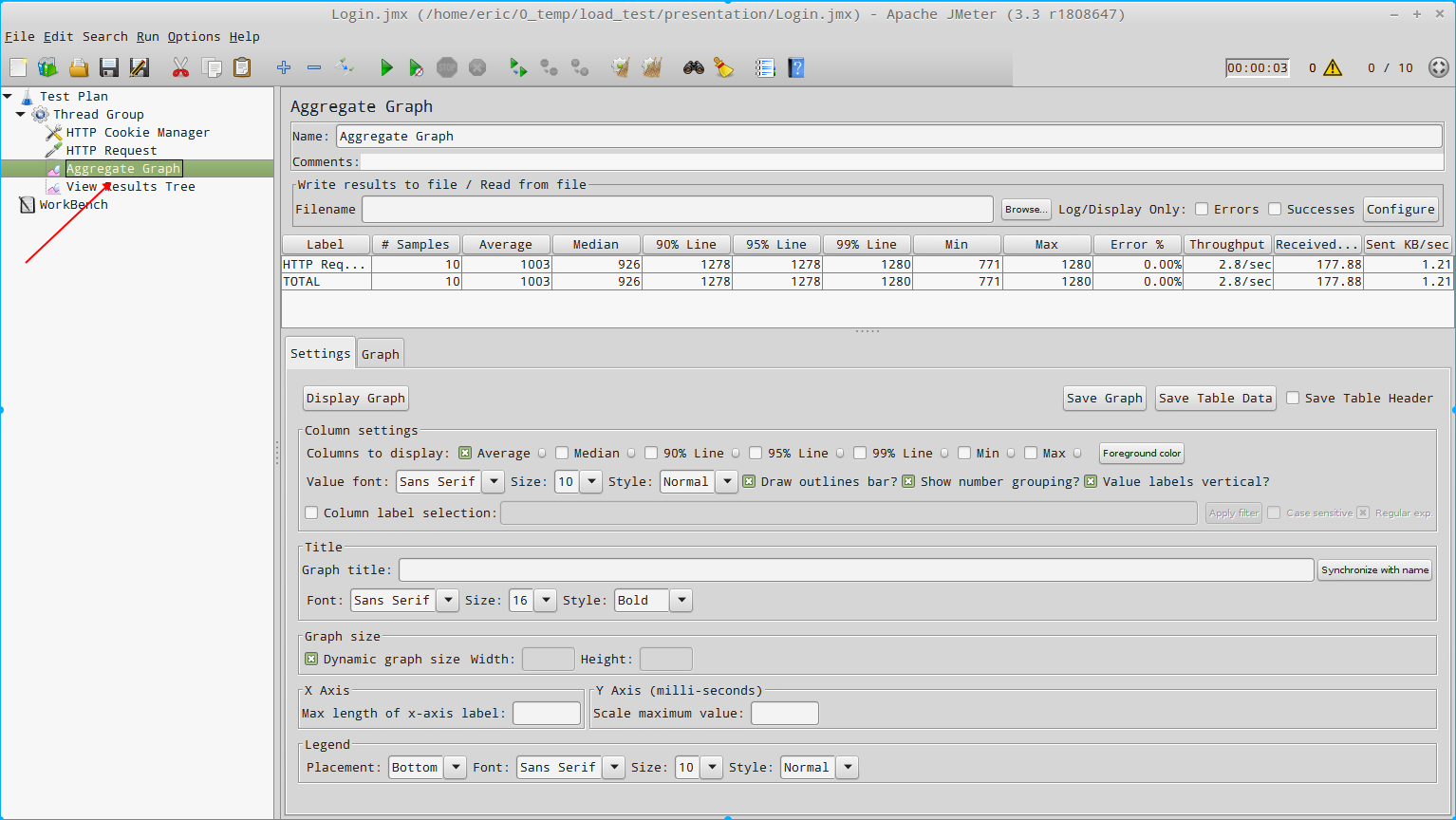The width and height of the screenshot is (1456, 820).
Task: Enable the Min column checkbox
Action: pyautogui.click(x=964, y=453)
